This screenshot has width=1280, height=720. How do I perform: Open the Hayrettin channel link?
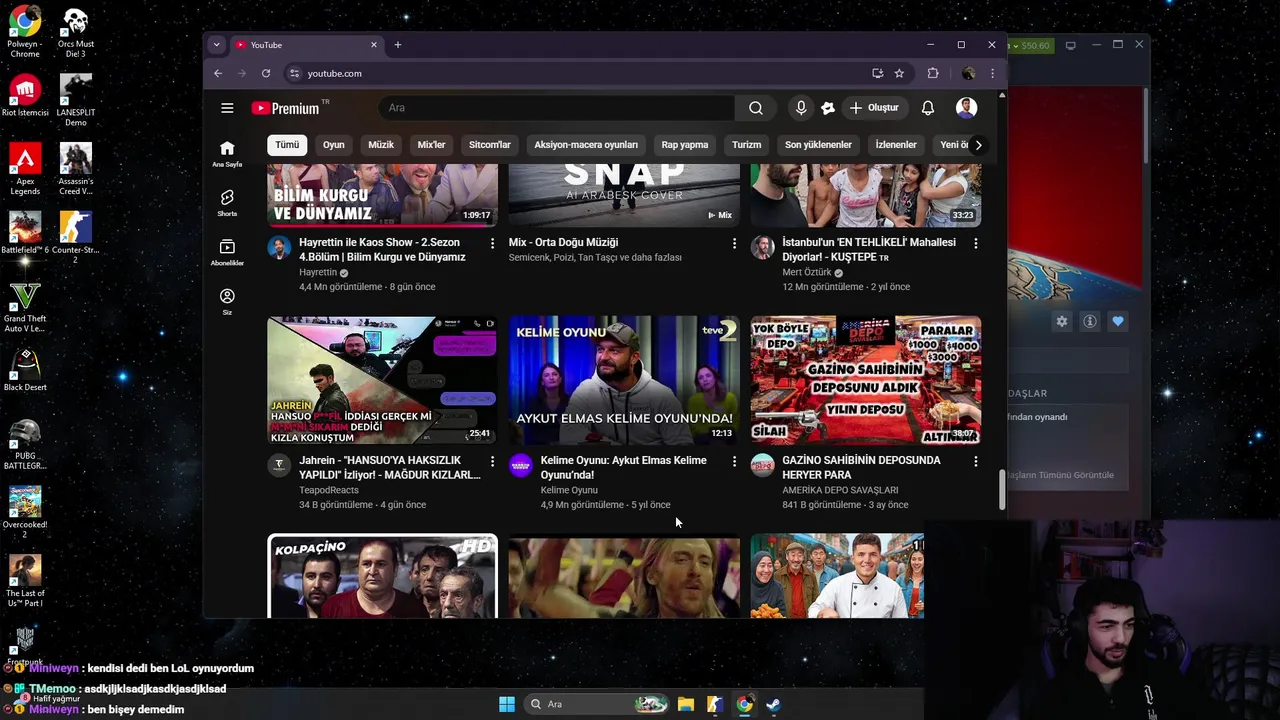[318, 272]
